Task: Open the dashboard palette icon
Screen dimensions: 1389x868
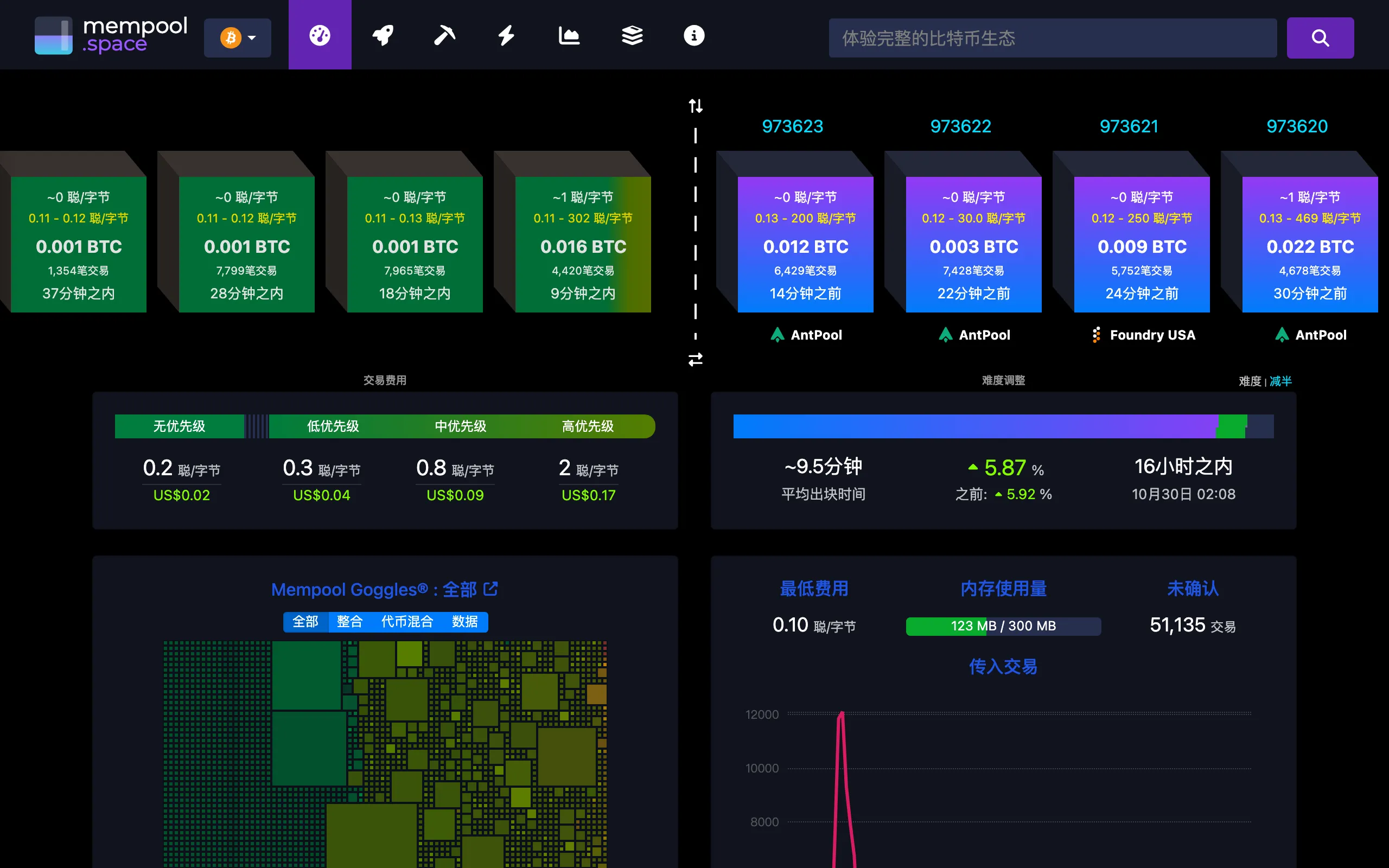Action: (x=320, y=36)
